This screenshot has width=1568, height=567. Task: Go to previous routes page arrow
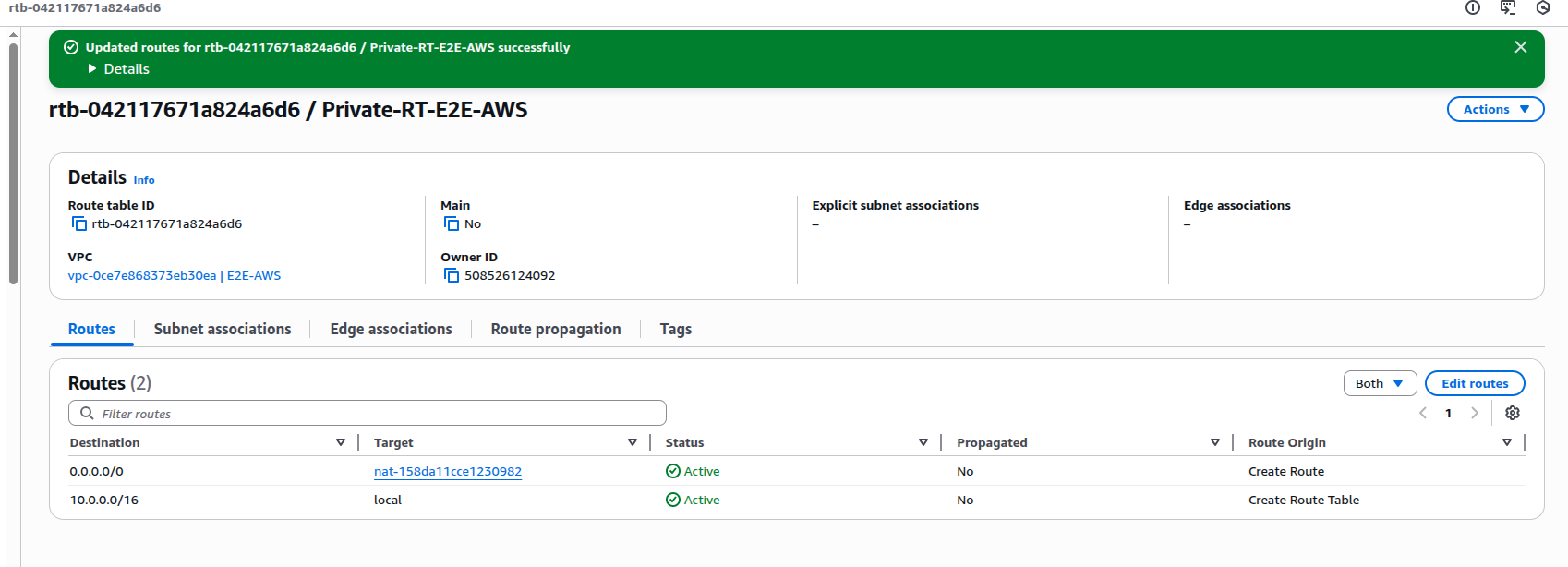click(1423, 413)
